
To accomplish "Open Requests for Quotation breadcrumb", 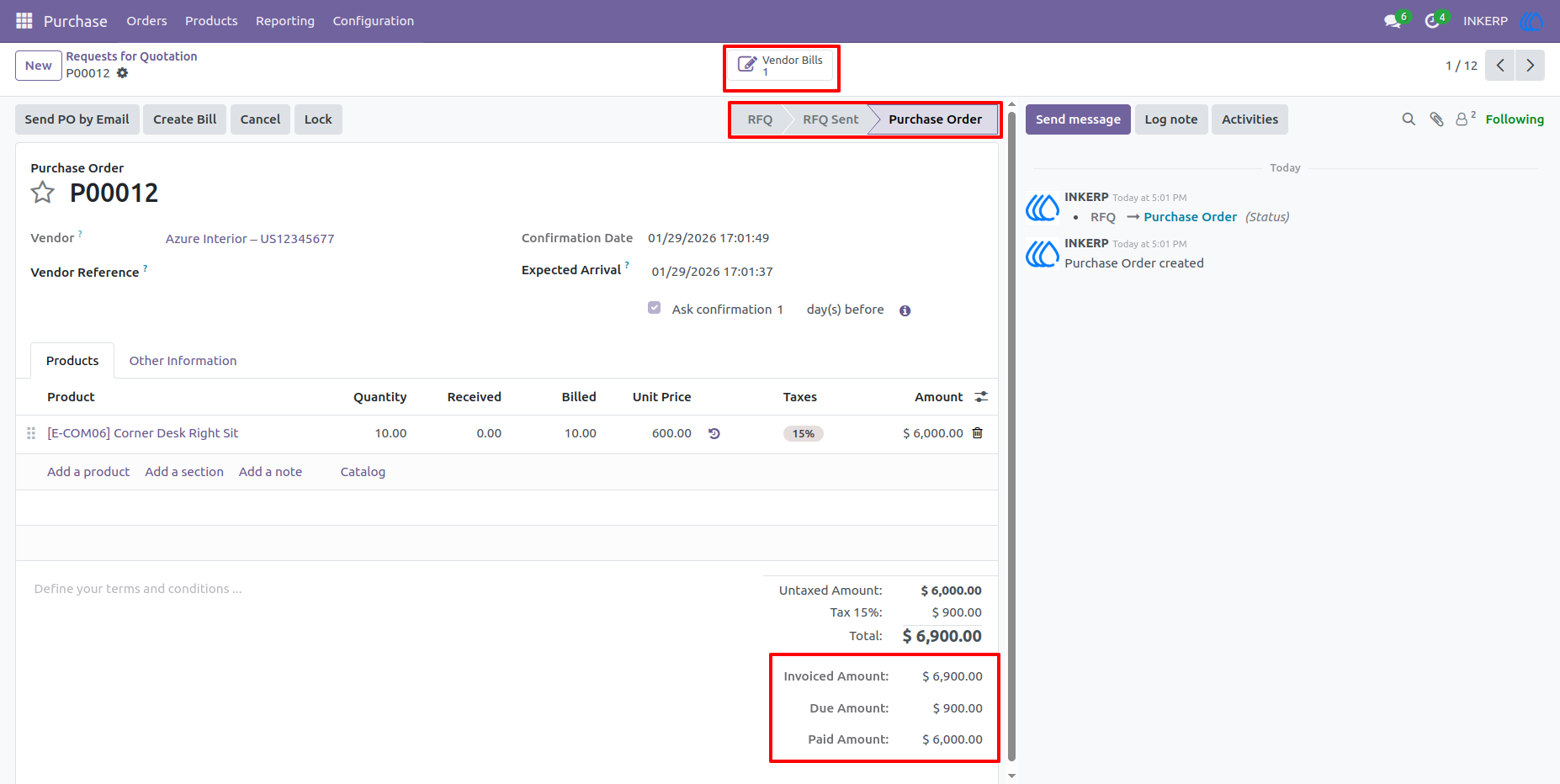I will tap(131, 56).
